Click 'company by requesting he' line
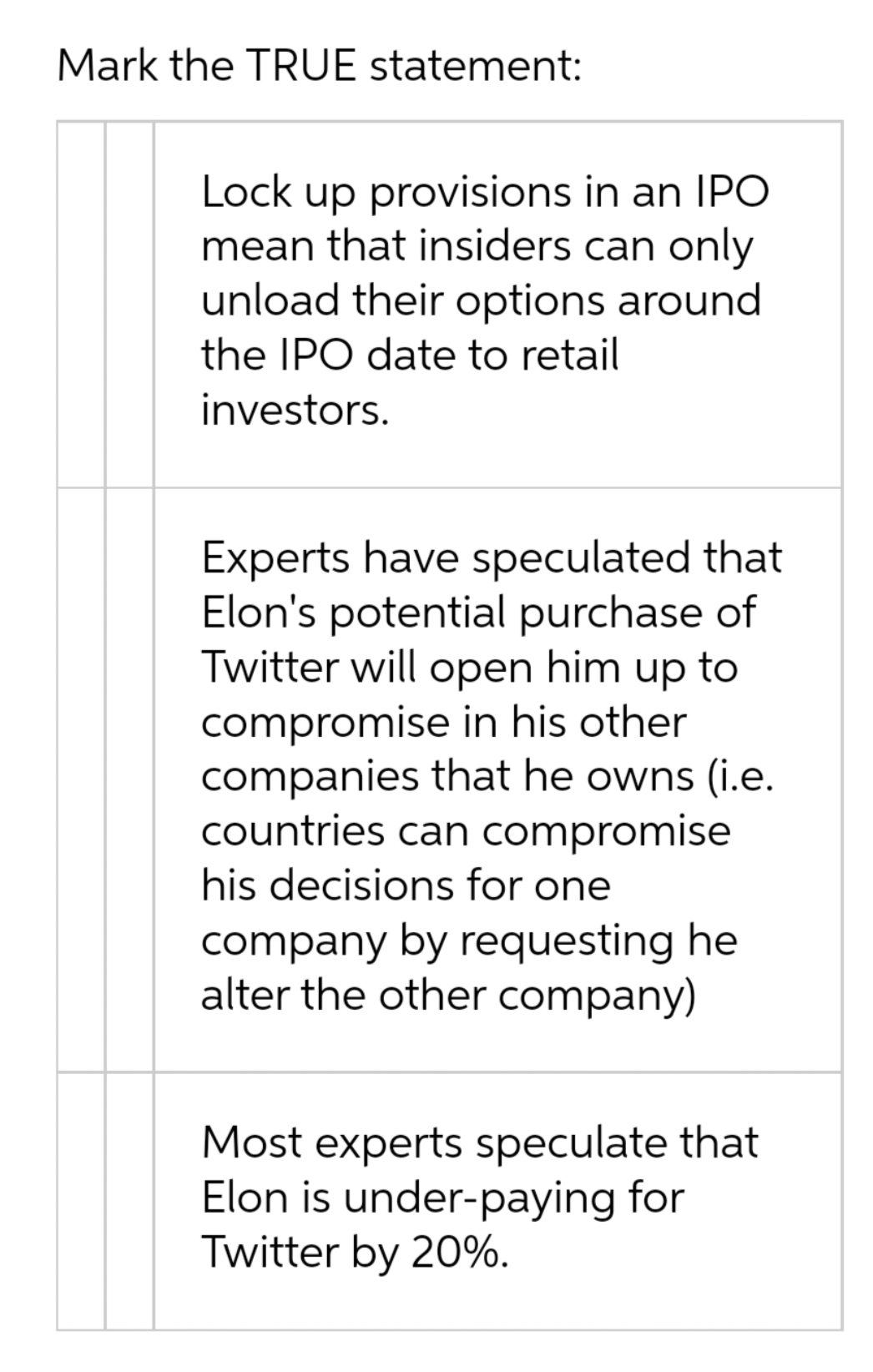 coord(469,941)
